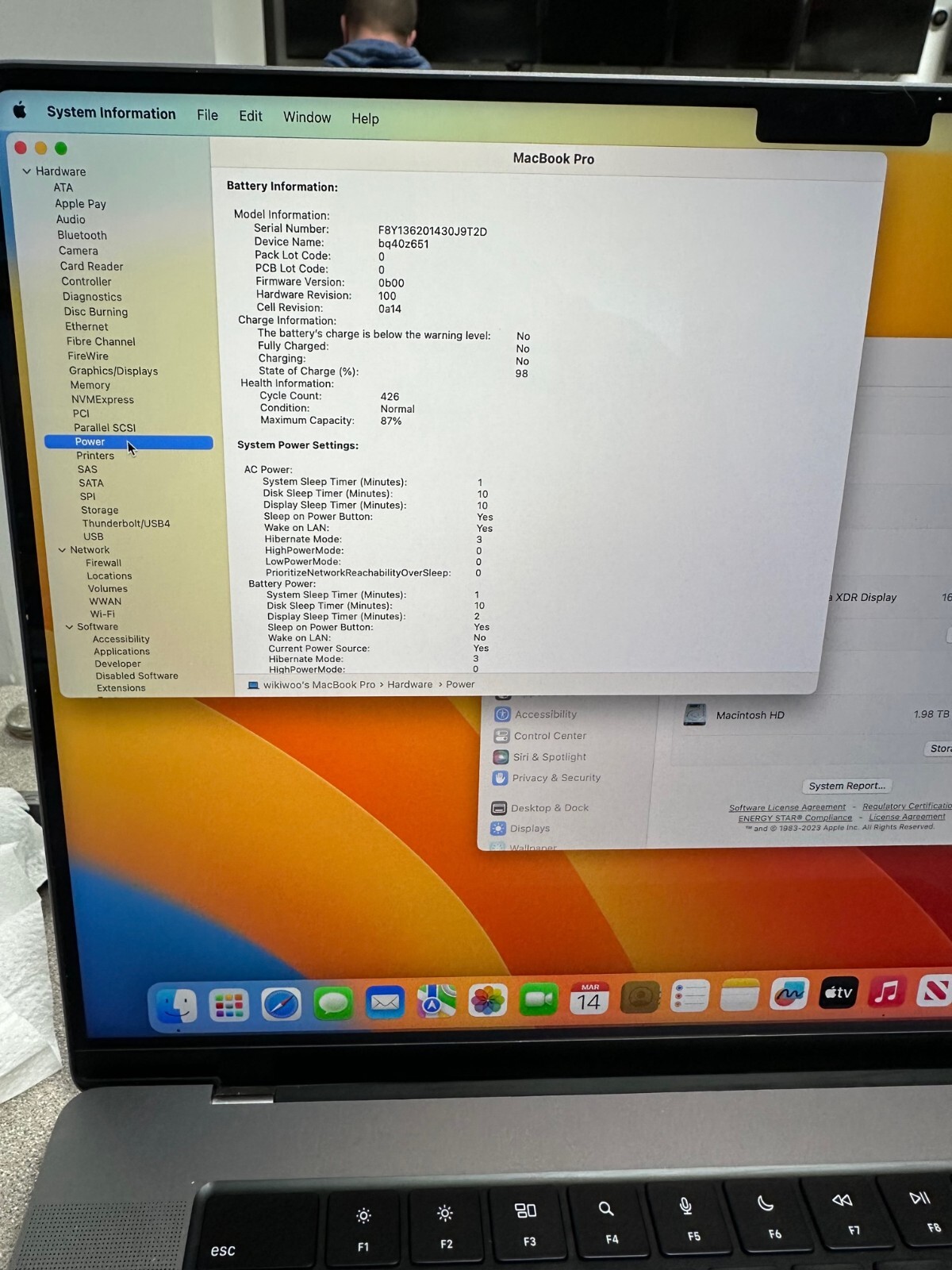Select Ethernet in the sidebar
Viewport: 952px width, 1270px height.
pos(86,326)
